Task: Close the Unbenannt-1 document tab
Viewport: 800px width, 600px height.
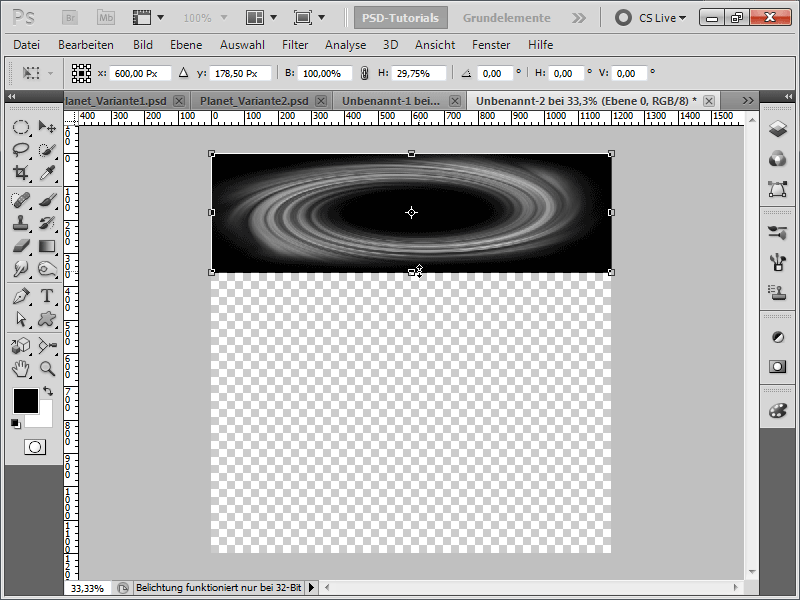Action: (455, 101)
